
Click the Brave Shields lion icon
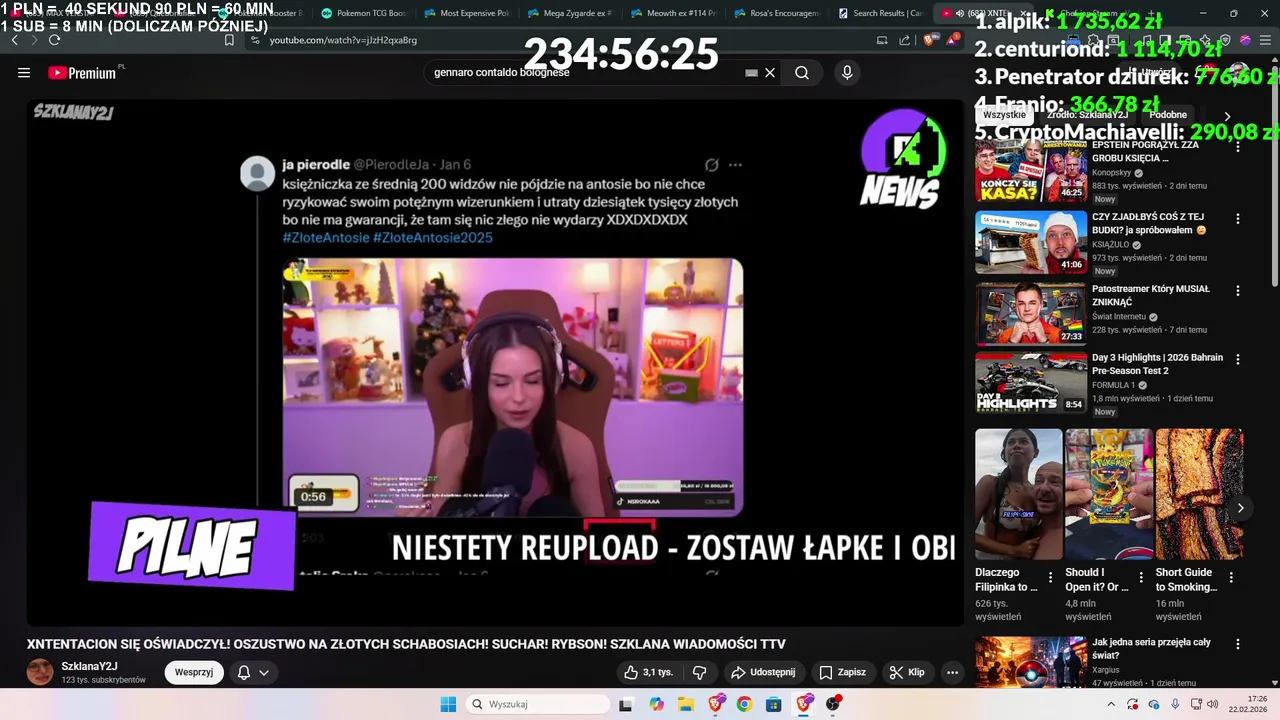pyautogui.click(x=928, y=40)
